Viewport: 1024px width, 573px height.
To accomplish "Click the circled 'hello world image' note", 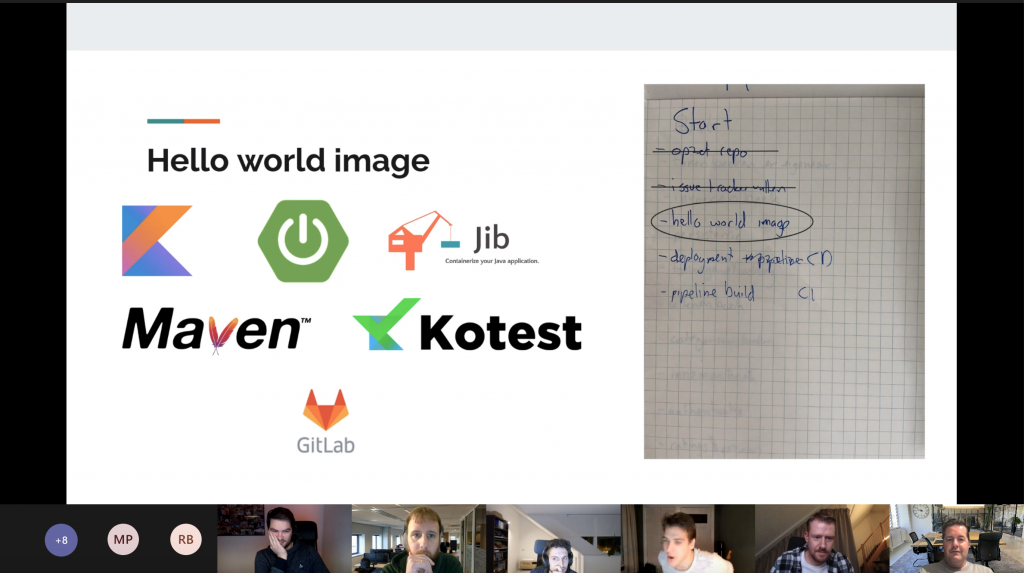I will 731,221.
